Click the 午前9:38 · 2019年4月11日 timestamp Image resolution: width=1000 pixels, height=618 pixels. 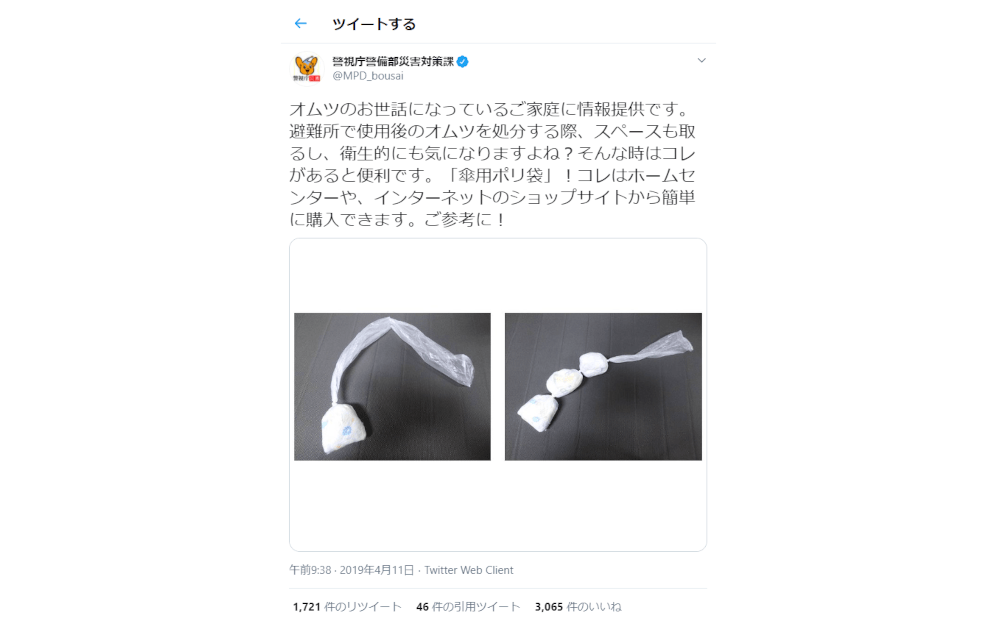351,570
